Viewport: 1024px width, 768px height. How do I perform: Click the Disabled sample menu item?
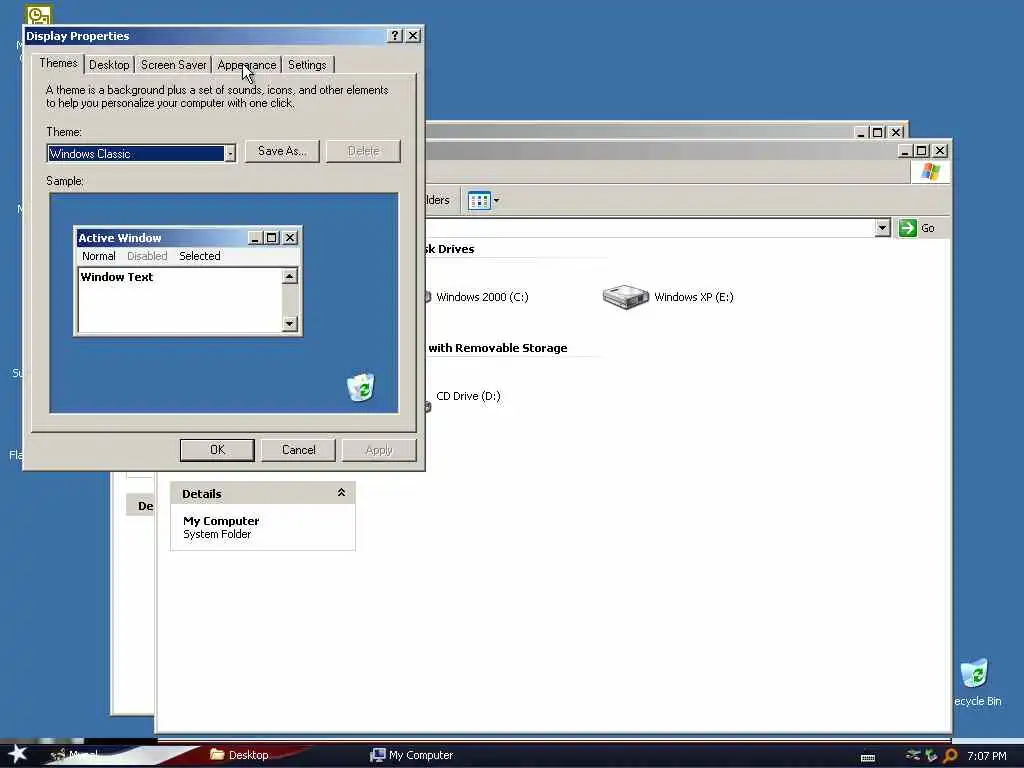[x=147, y=256]
